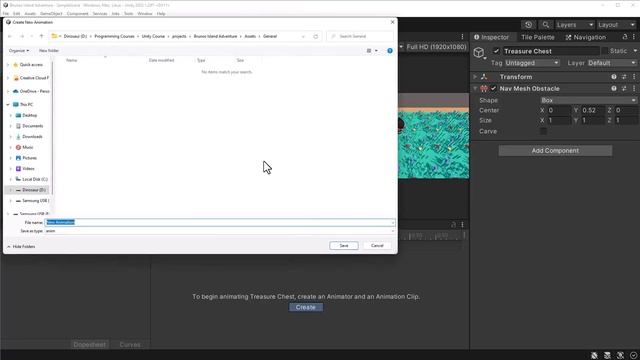Open the Tag Untagged dropdown
Viewport: 640px width, 360px height.
(532, 63)
